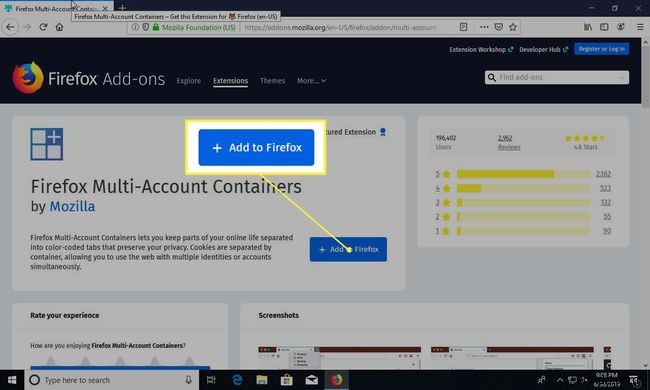Screen dimensions: 650x390
Task: Open a new browser tab
Action: [x=122, y=8]
